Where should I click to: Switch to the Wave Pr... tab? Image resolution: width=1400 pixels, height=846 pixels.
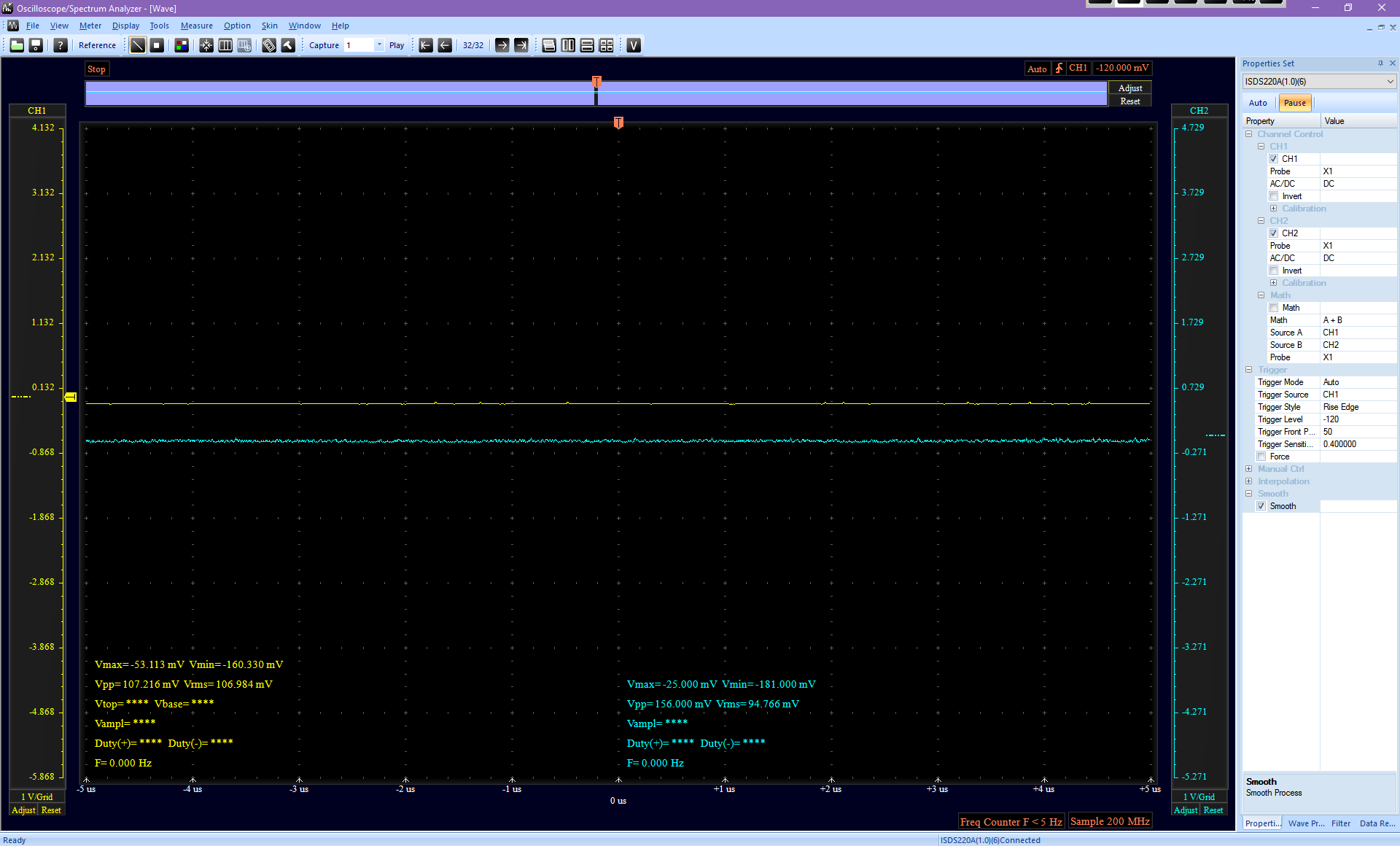click(1306, 823)
